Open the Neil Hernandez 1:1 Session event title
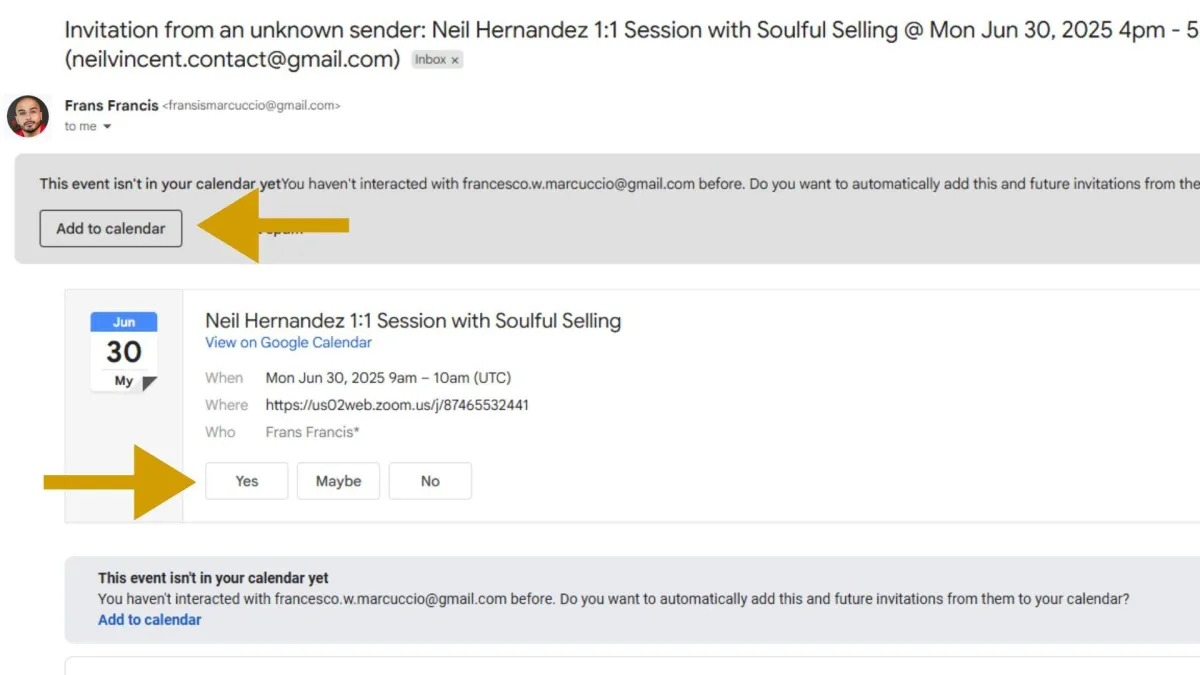Viewport: 1200px width, 675px height. [413, 321]
